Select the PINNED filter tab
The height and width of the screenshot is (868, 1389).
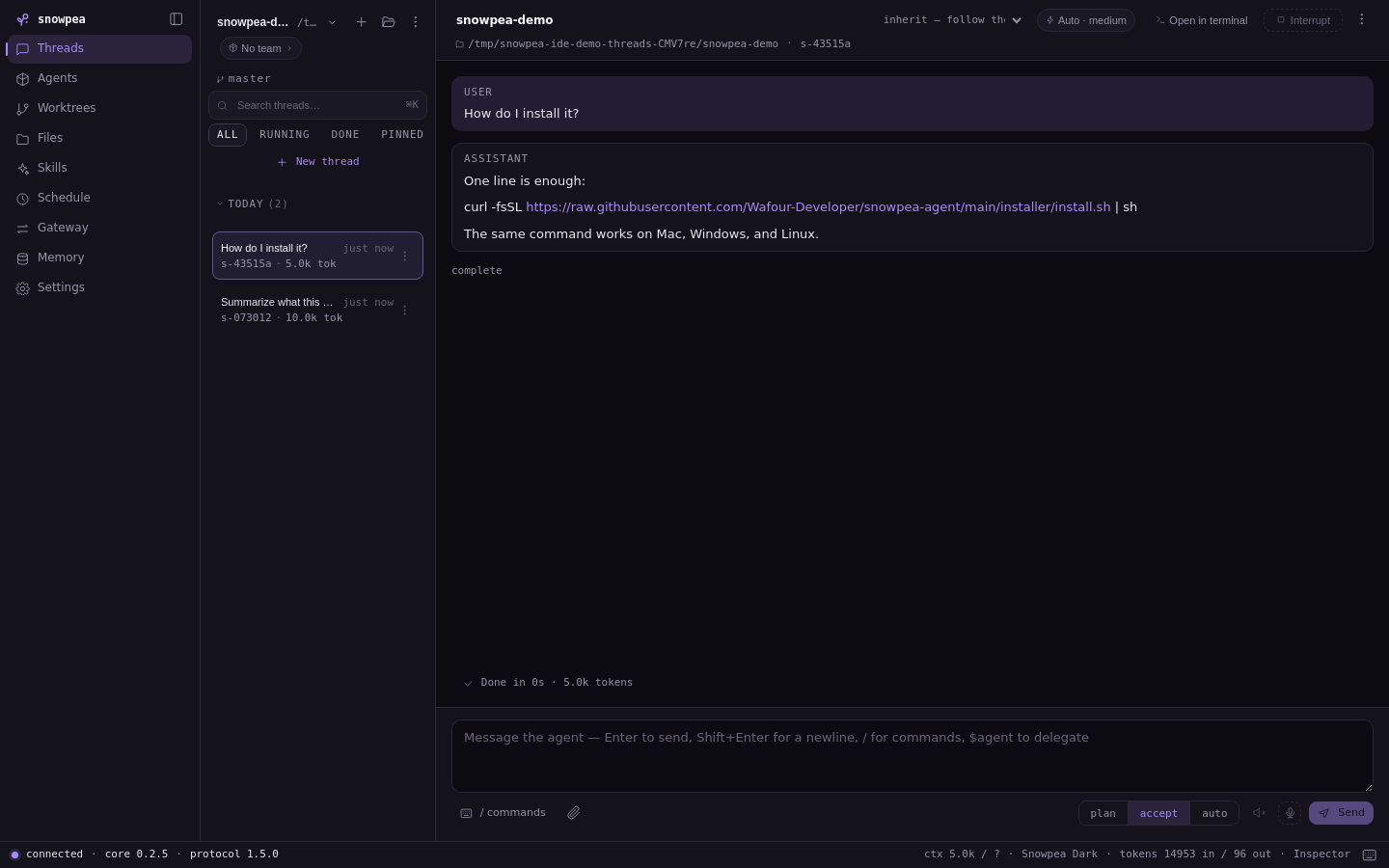[402, 135]
